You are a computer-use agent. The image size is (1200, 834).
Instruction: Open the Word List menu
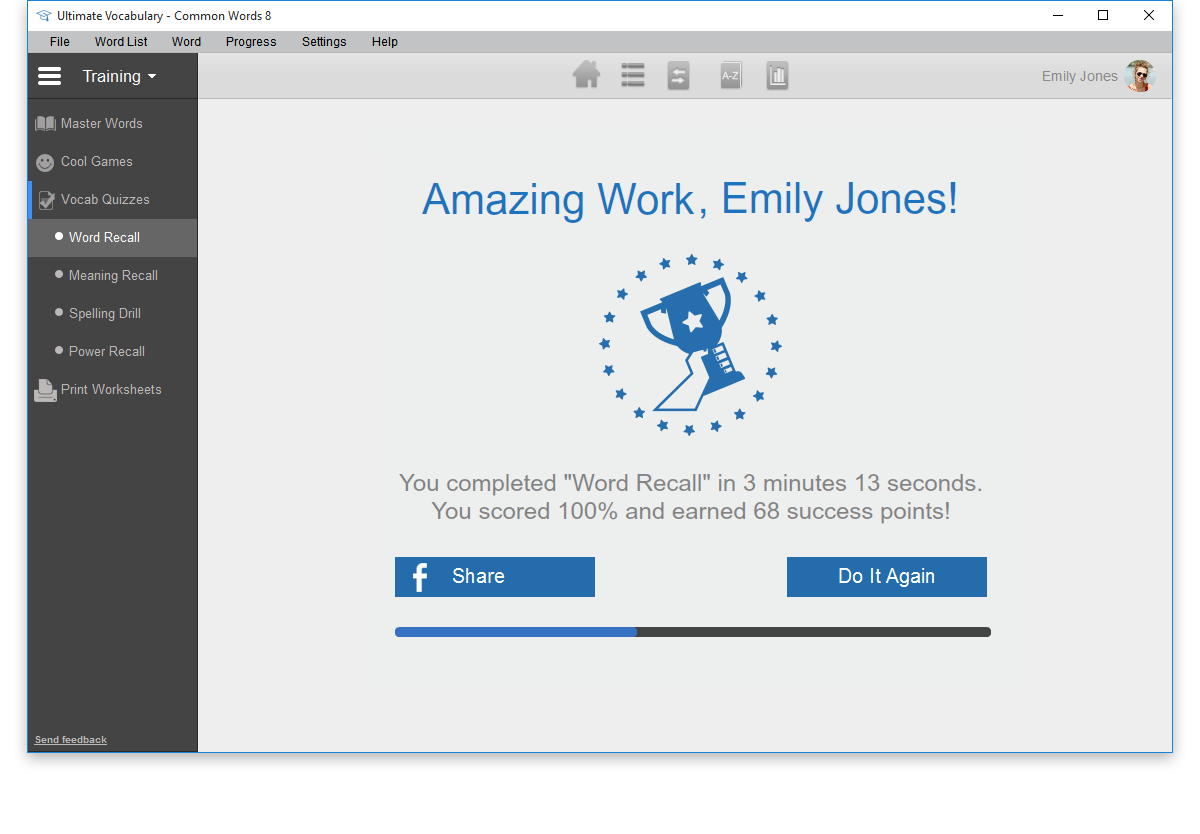tap(121, 42)
